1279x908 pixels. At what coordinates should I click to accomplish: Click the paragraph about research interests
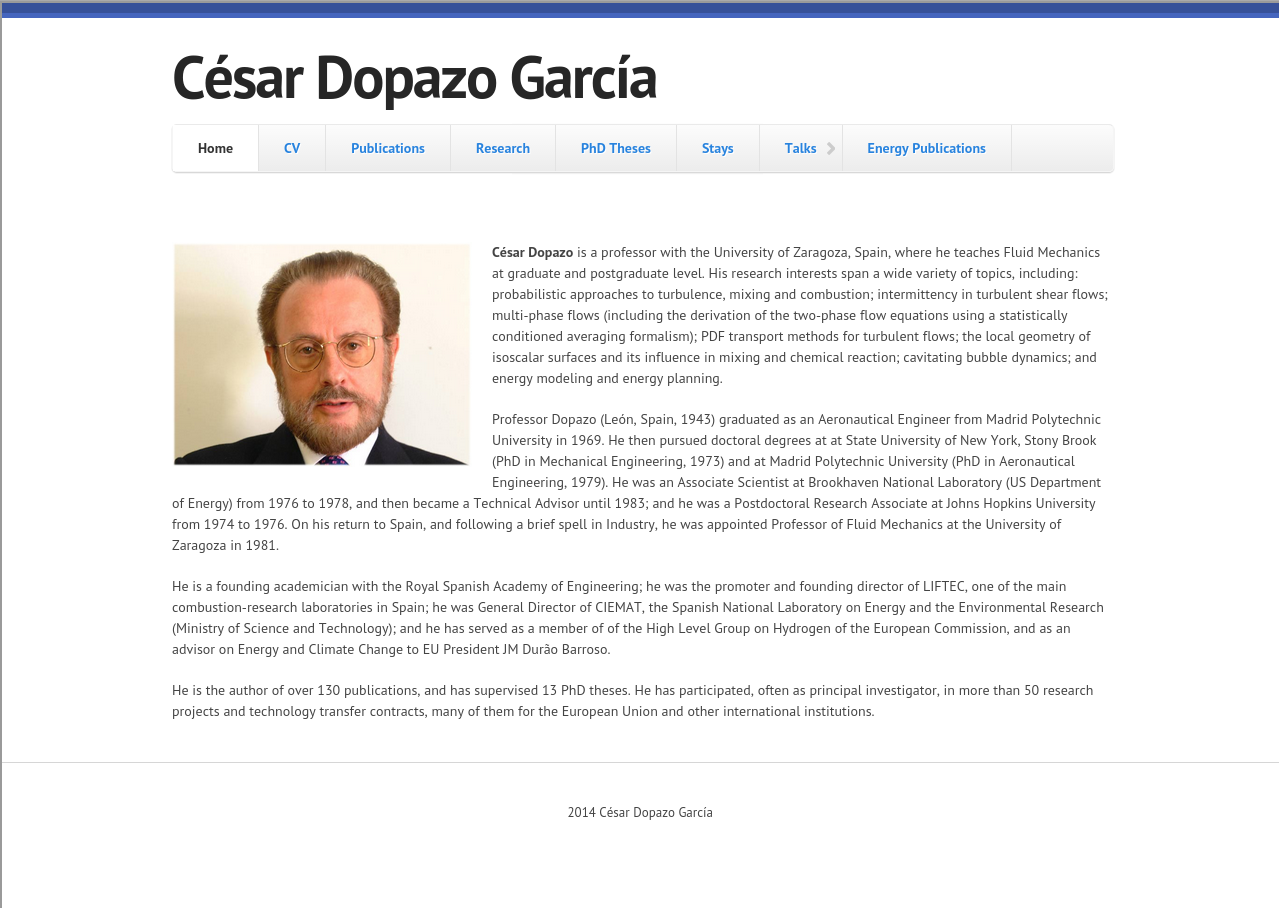(x=800, y=316)
